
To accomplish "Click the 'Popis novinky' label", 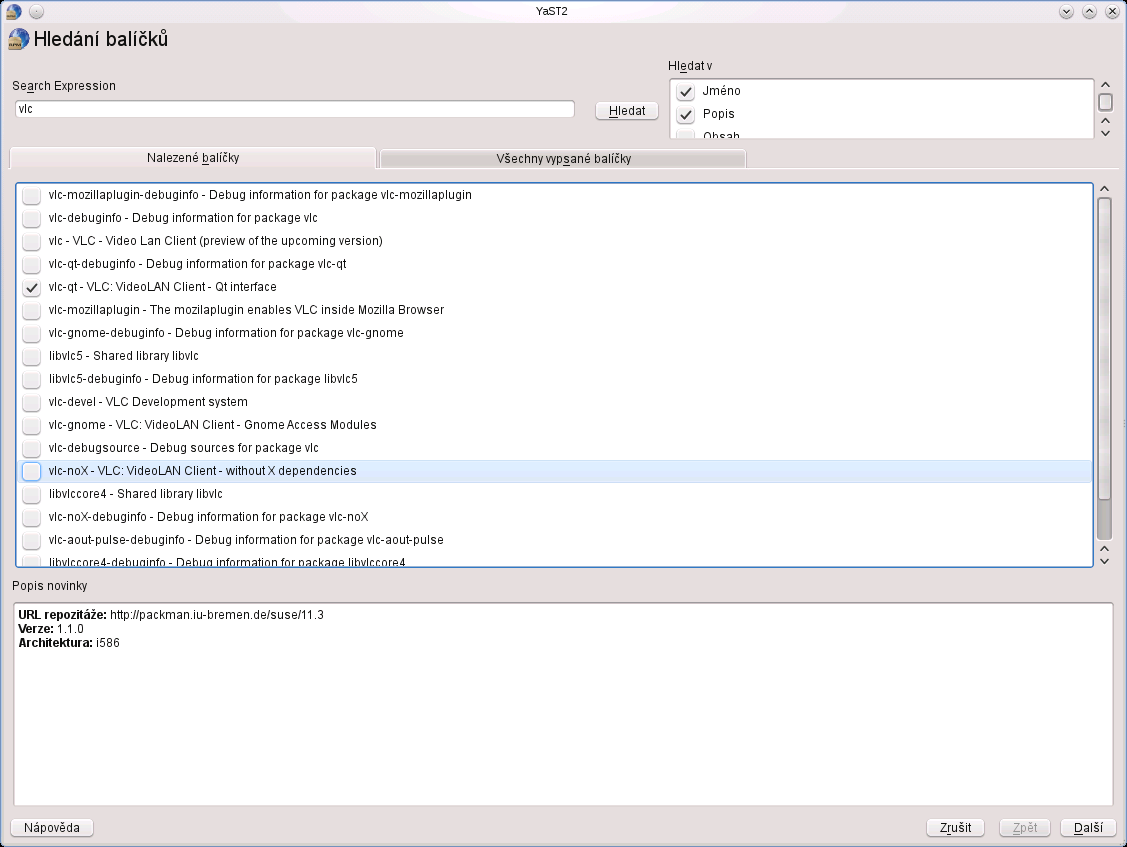I will click(50, 586).
